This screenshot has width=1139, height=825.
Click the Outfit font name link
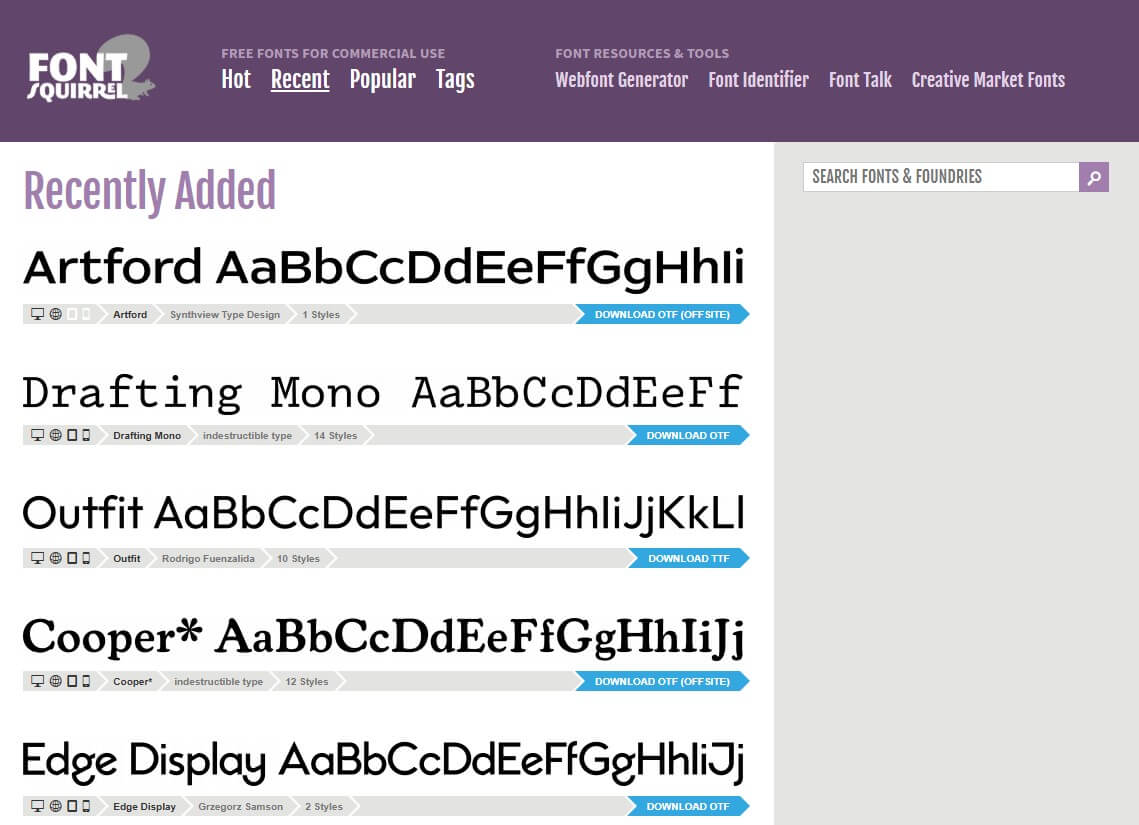tap(126, 558)
